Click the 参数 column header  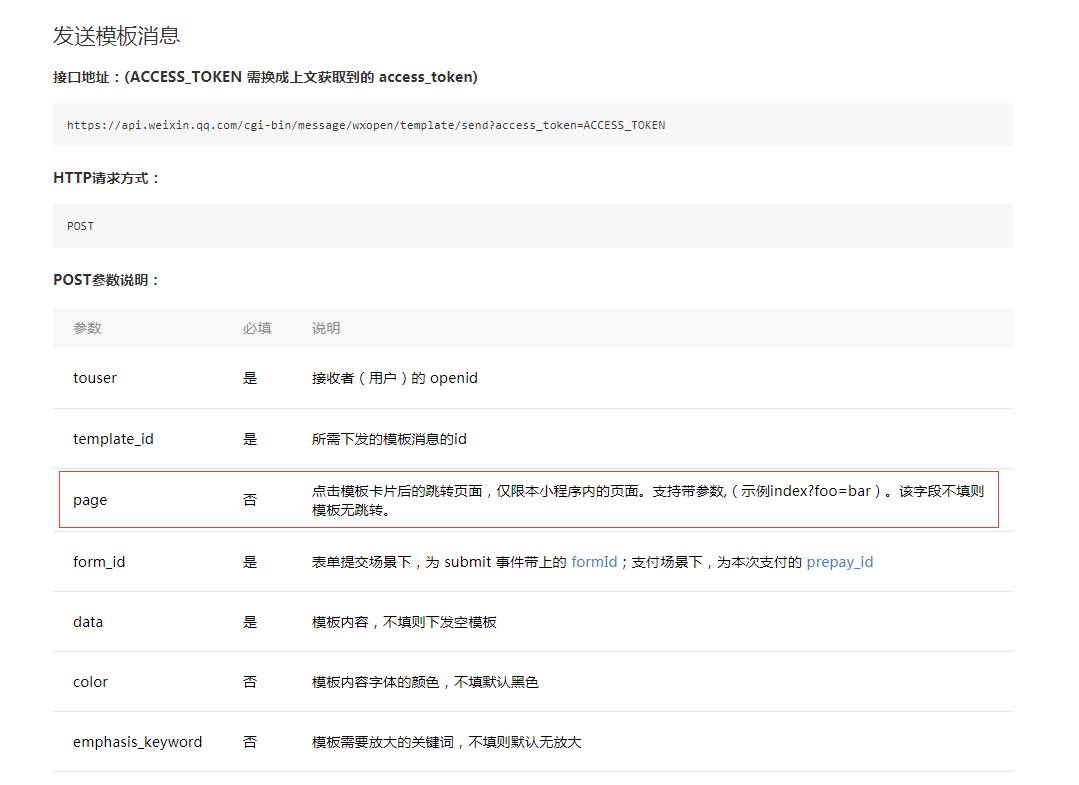point(87,328)
